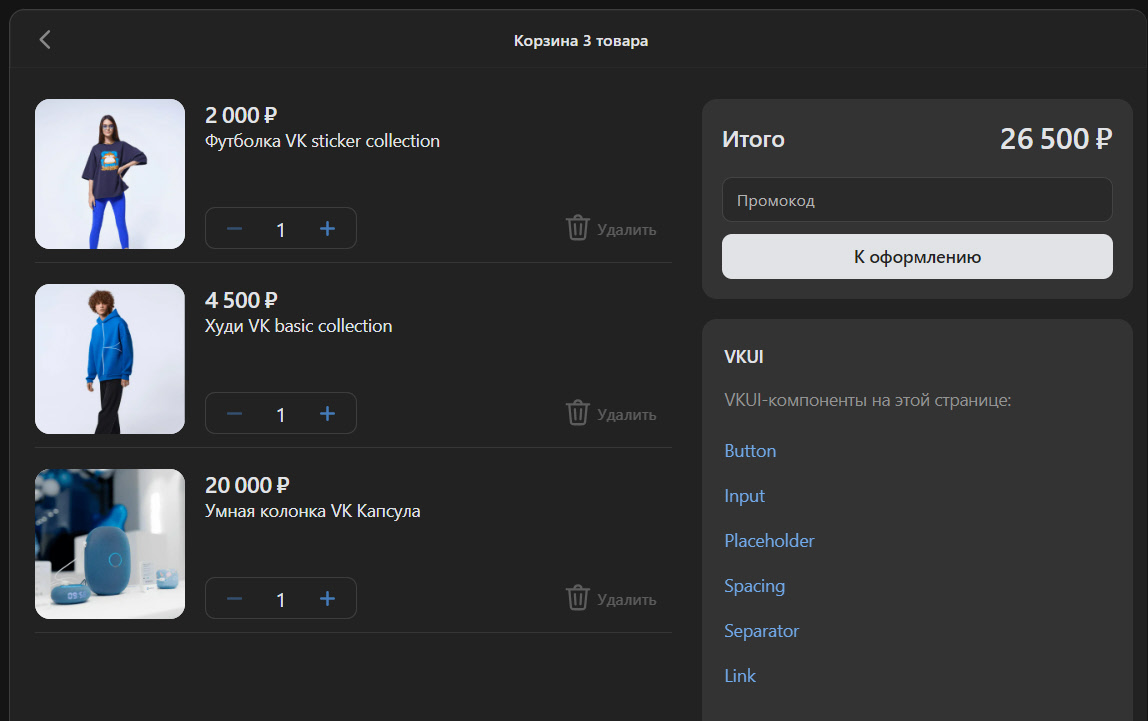Click the quantity value of Худи VK
The image size is (1148, 721).
click(280, 415)
